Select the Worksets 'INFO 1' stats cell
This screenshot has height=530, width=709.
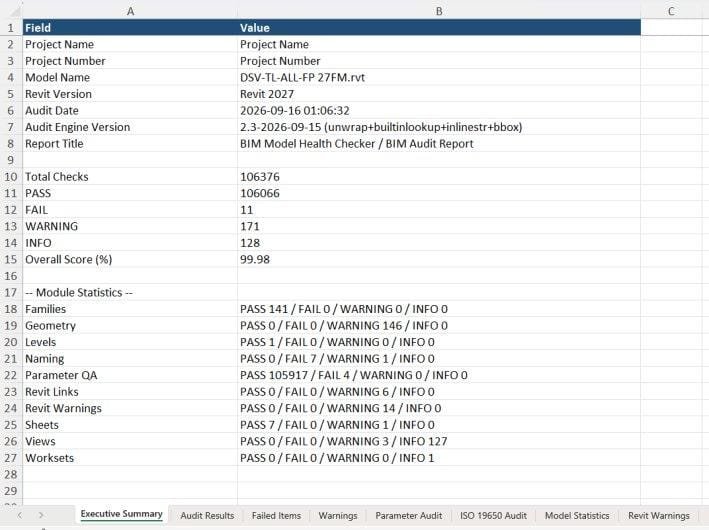439,458
